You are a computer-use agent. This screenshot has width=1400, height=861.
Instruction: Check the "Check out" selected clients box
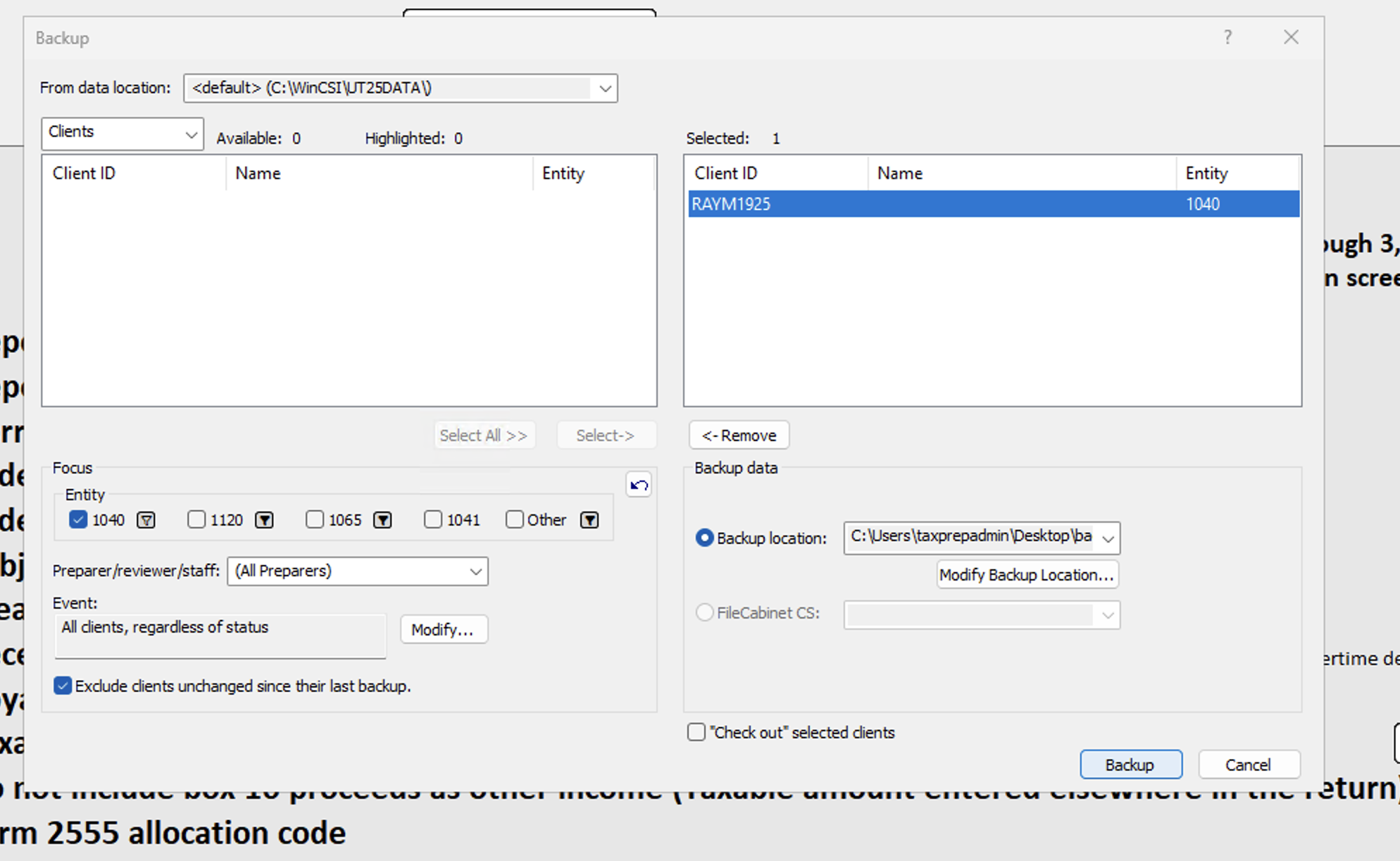point(696,732)
